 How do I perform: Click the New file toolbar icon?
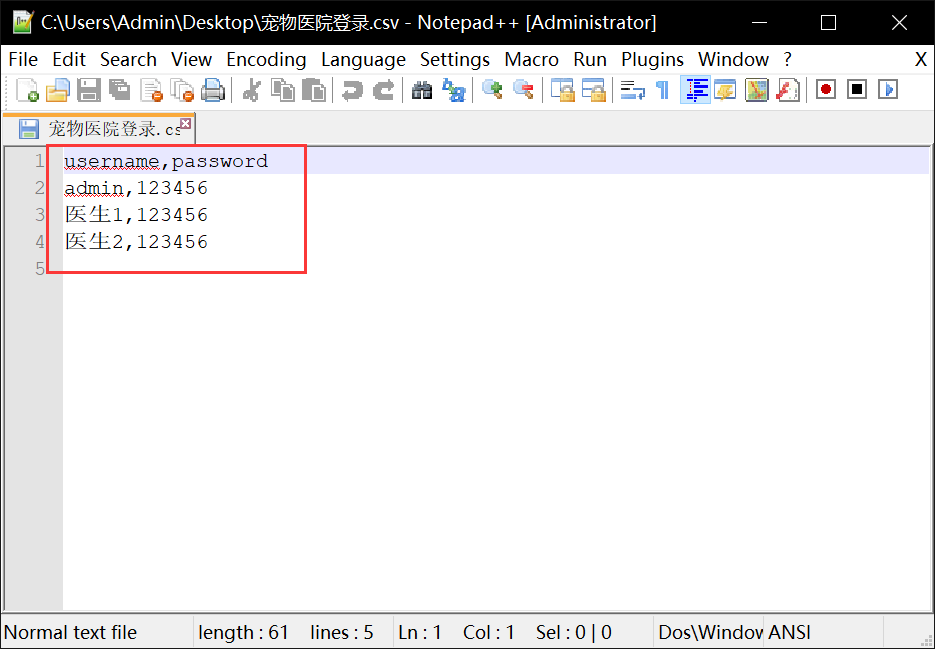[27, 90]
